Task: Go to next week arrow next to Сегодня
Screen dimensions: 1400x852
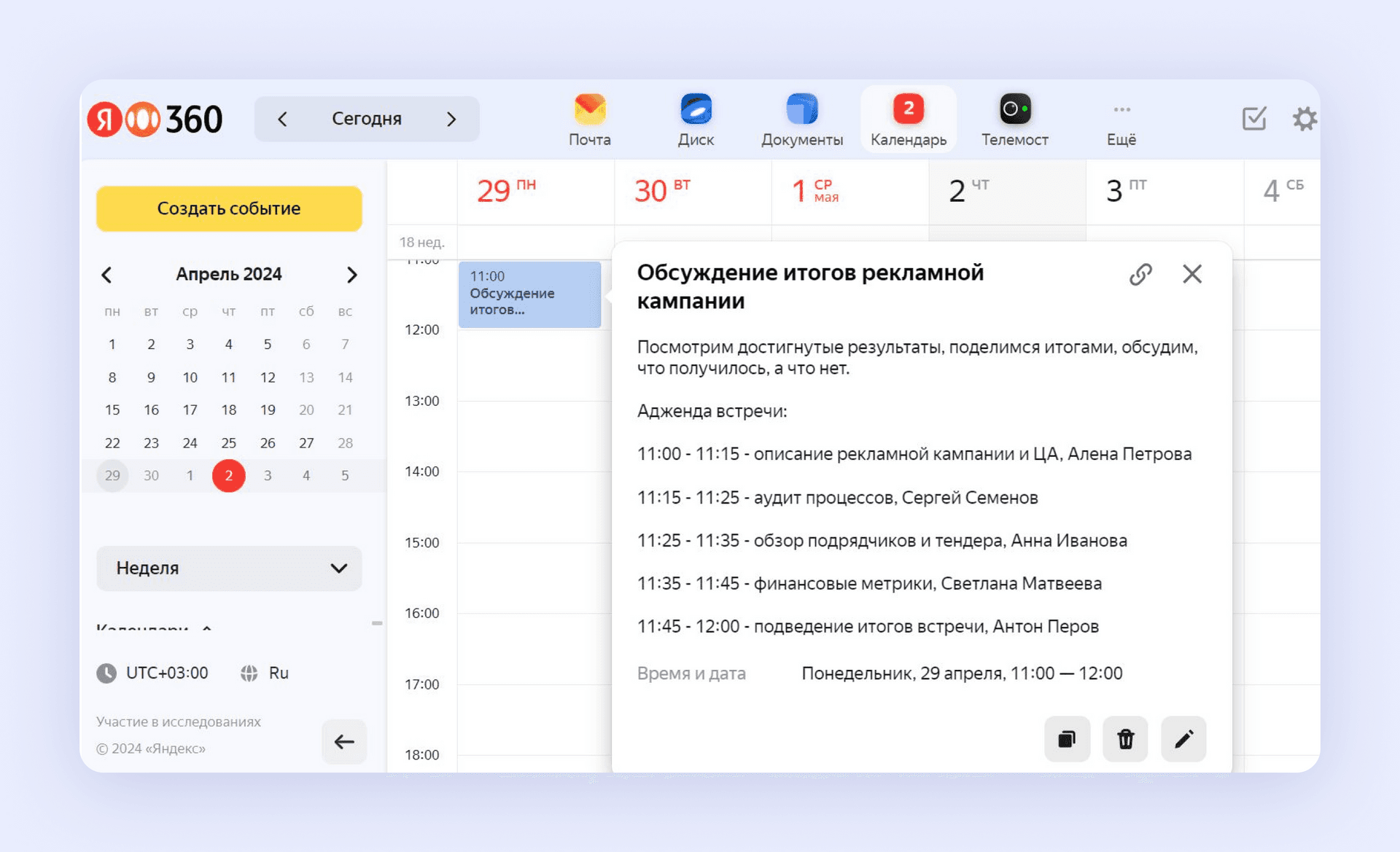Action: [x=451, y=119]
